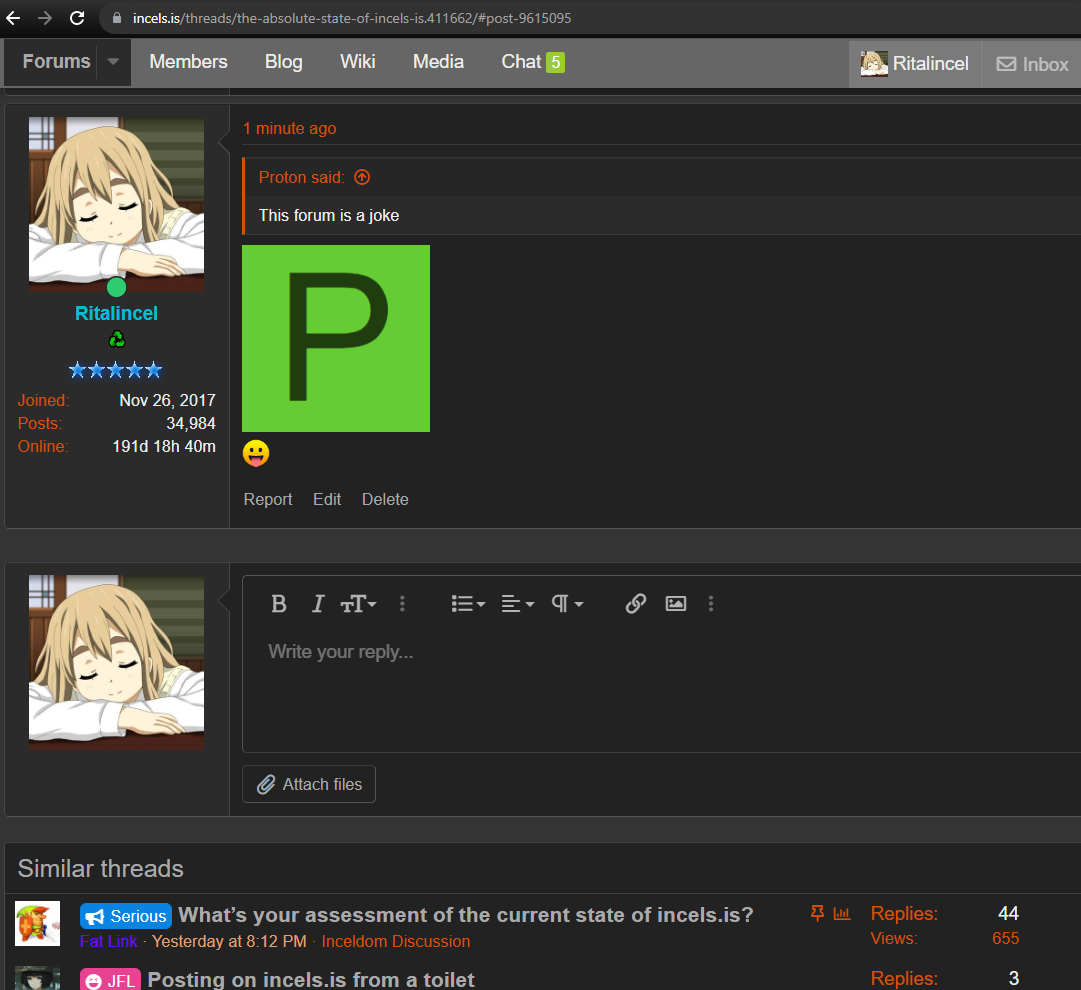1081x990 pixels.
Task: Open the Inceldom Discussion forum link
Action: (x=396, y=941)
